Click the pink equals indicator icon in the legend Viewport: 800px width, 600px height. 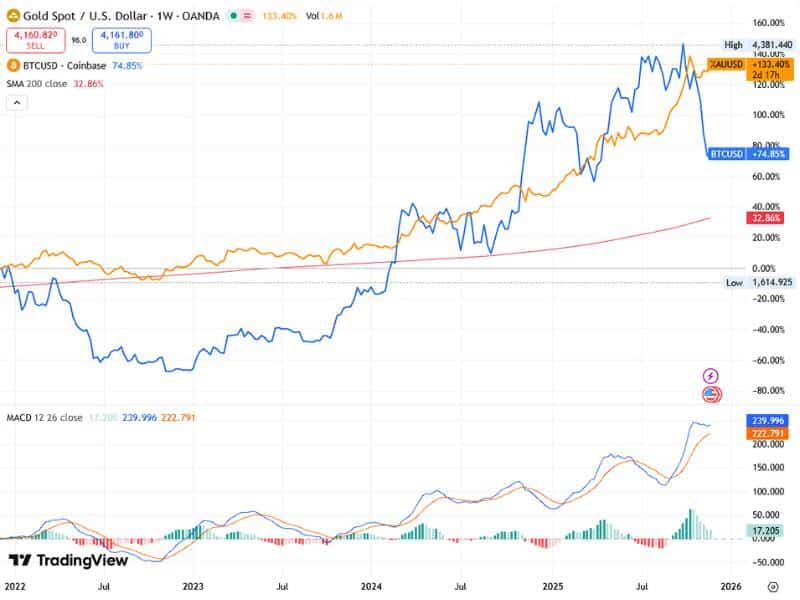247,15
